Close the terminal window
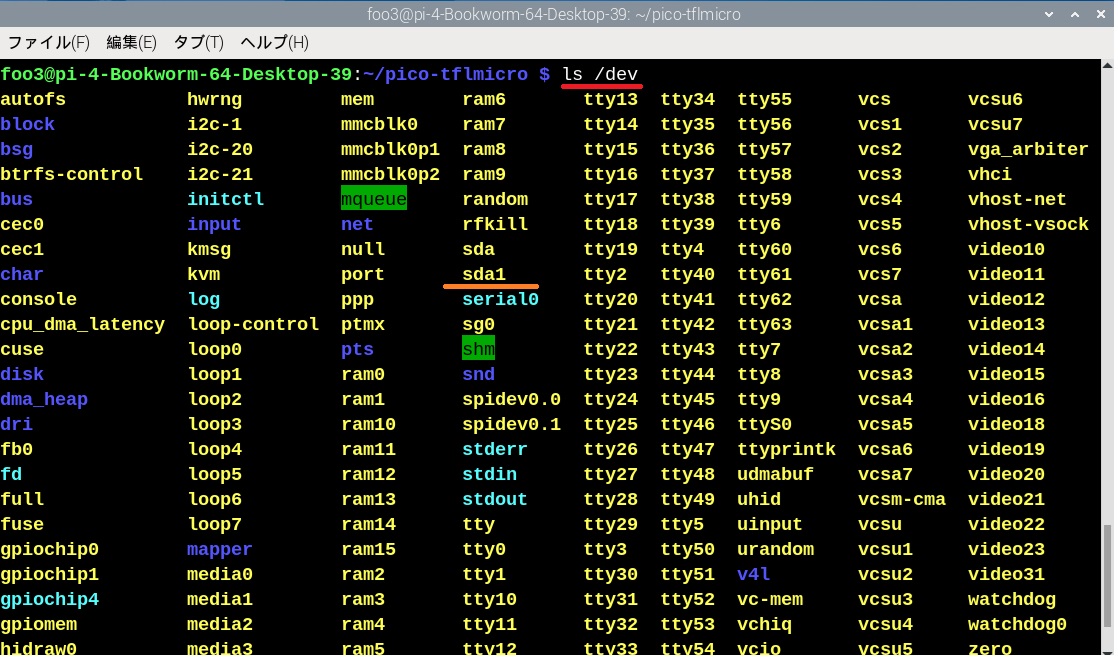1118x657 pixels. click(1099, 14)
